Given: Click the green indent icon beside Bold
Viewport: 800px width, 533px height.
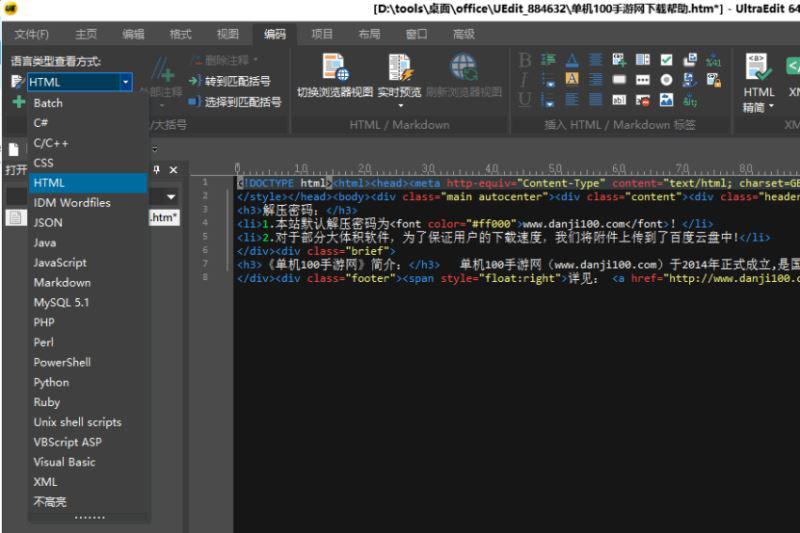Looking at the screenshot, I should tap(548, 60).
